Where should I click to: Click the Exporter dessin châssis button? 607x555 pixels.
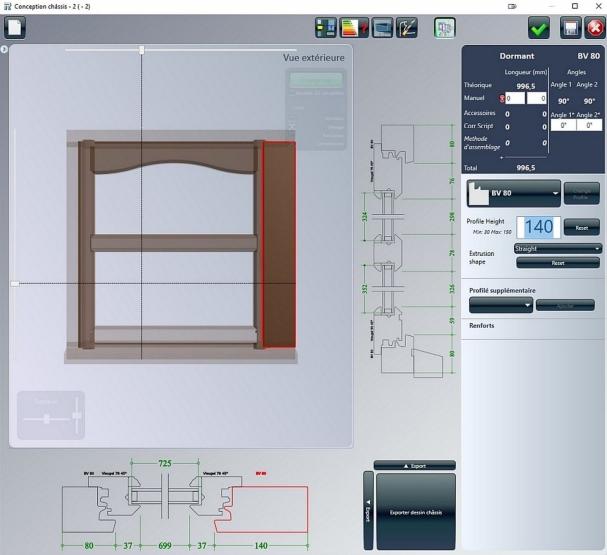click(x=415, y=512)
